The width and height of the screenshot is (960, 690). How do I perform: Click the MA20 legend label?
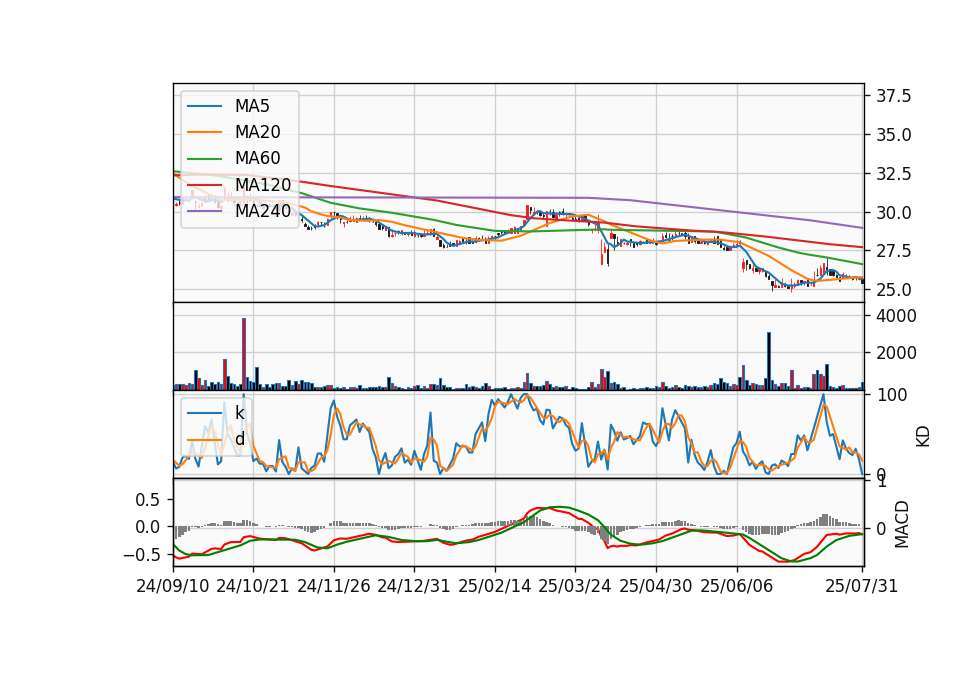257,132
